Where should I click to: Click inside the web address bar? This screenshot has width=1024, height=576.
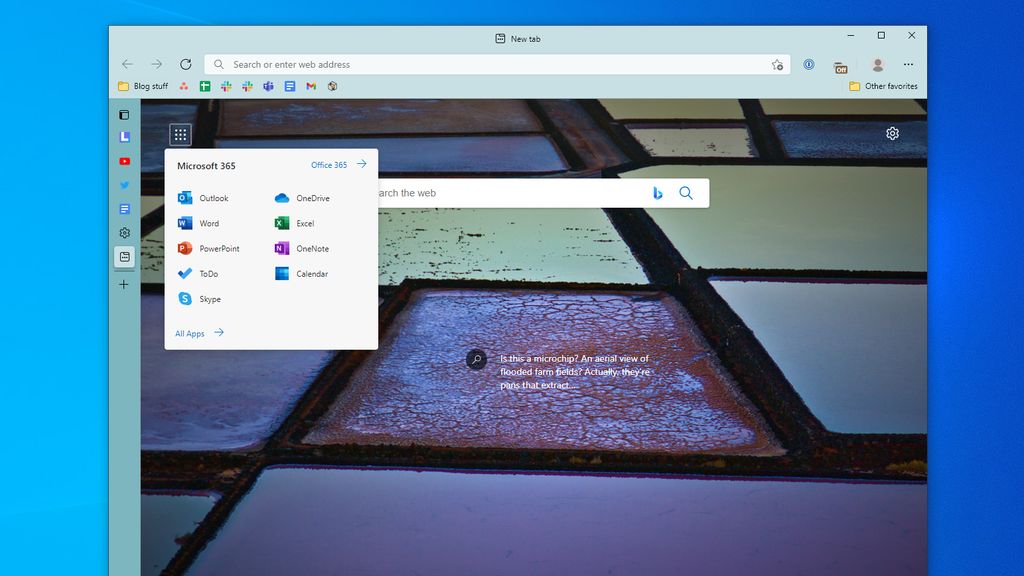pos(450,64)
